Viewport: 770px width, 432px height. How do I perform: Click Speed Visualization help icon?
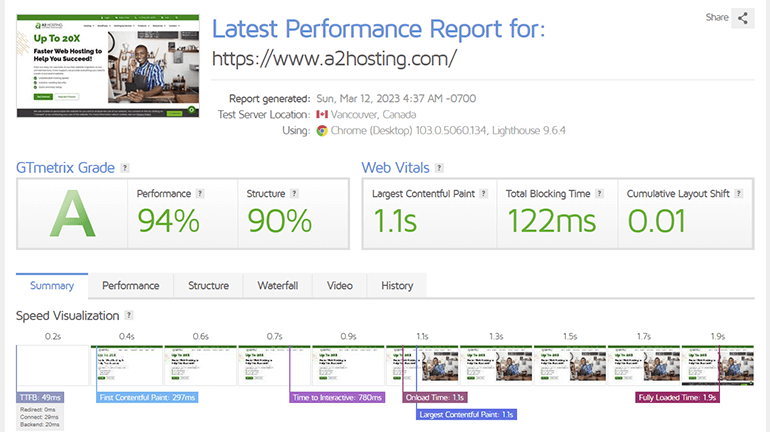click(129, 315)
